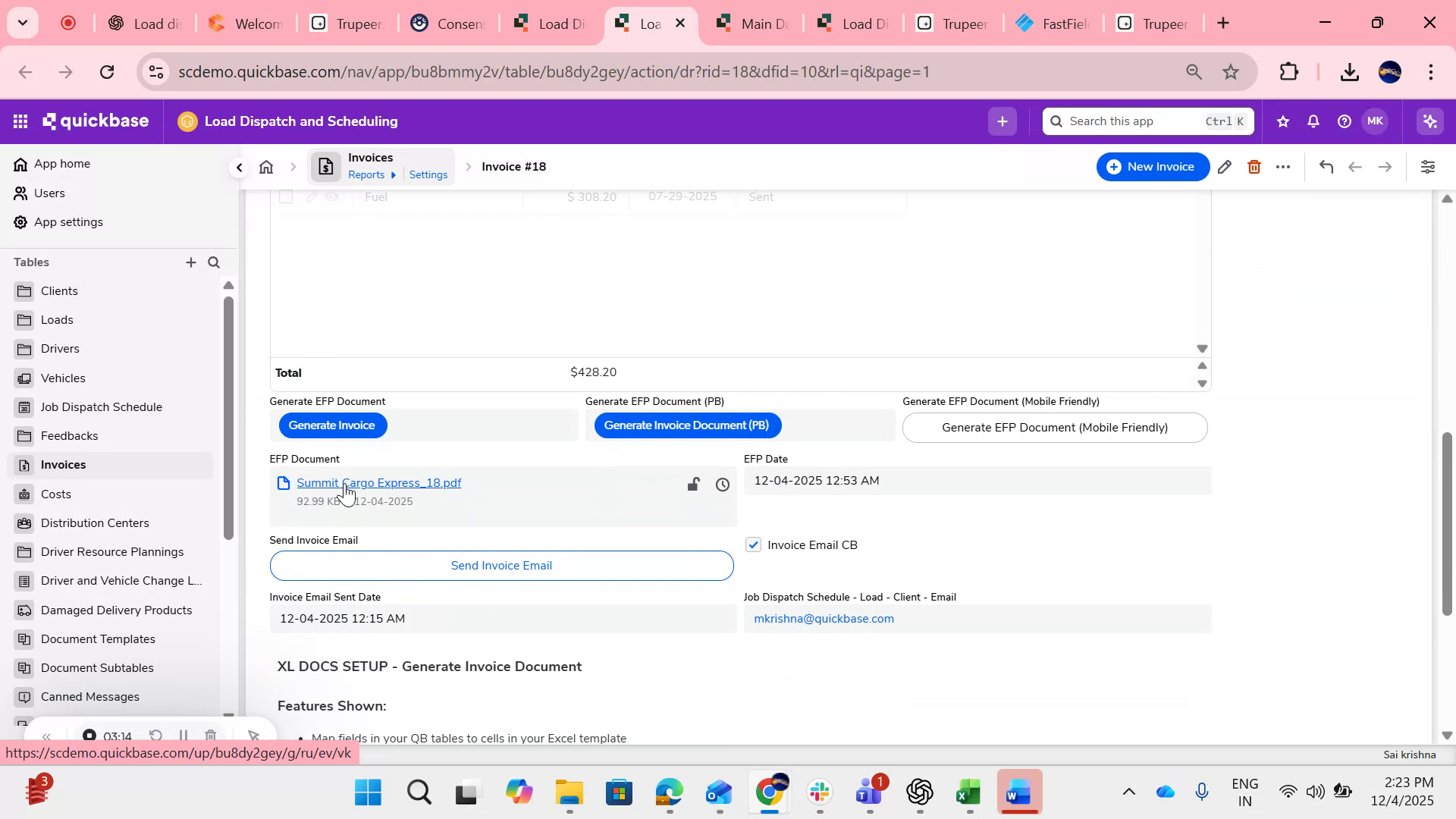Image resolution: width=1456 pixels, height=819 pixels.
Task: Open the mkrishna@quickbase.com email link
Action: point(824,618)
